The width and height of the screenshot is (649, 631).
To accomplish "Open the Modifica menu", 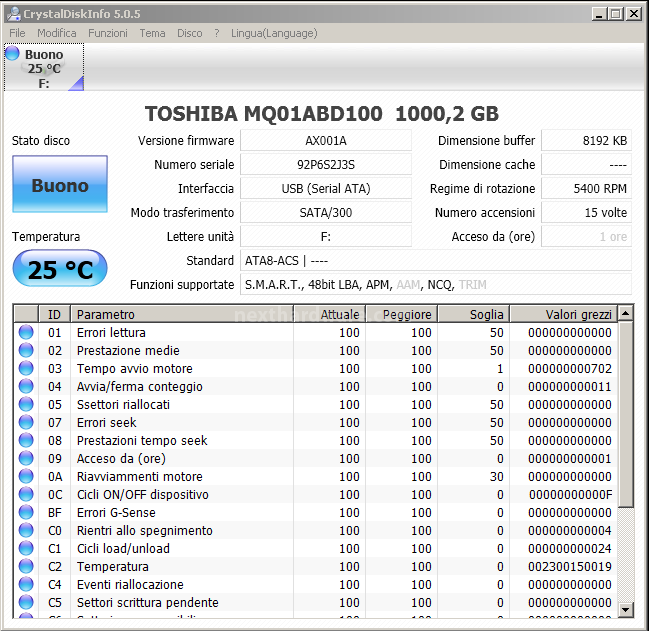I will point(57,33).
